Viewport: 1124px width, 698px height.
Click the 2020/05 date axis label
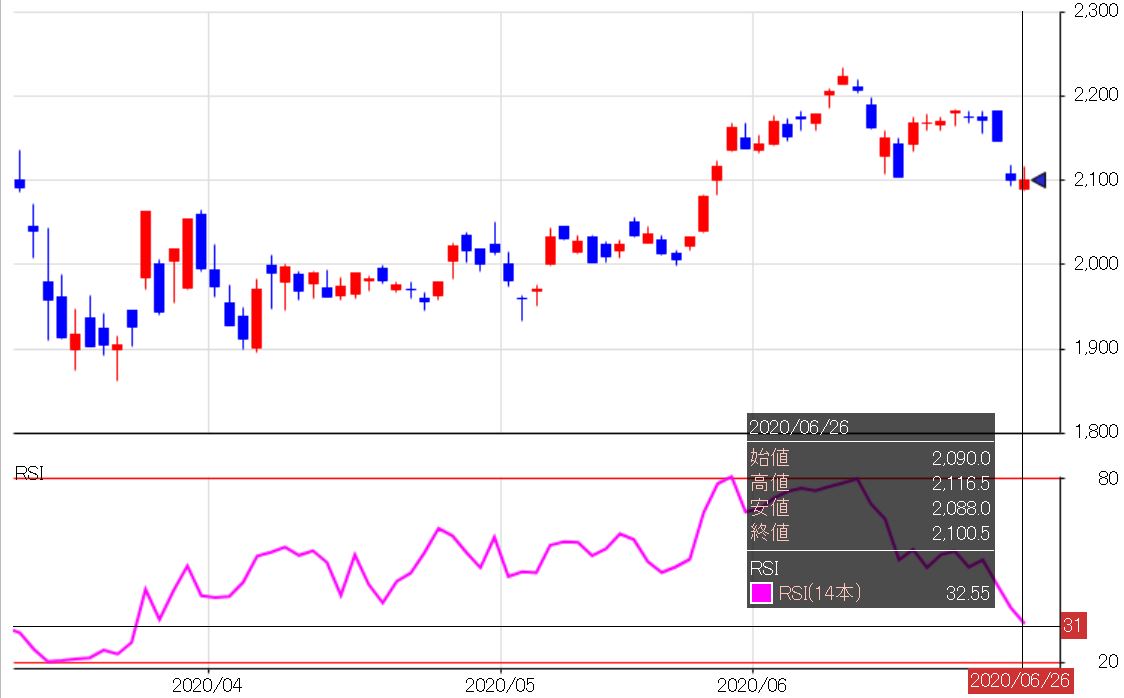(x=500, y=686)
